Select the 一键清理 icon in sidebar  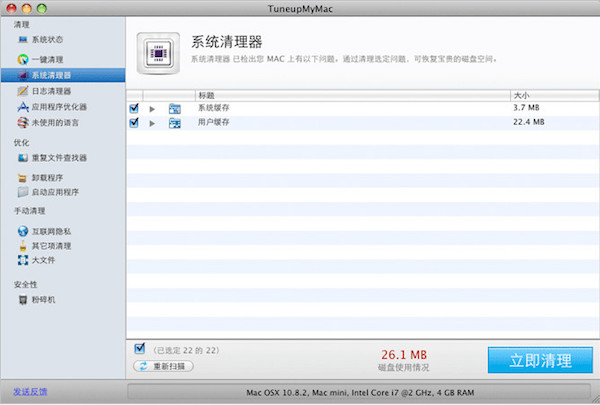tap(23, 59)
